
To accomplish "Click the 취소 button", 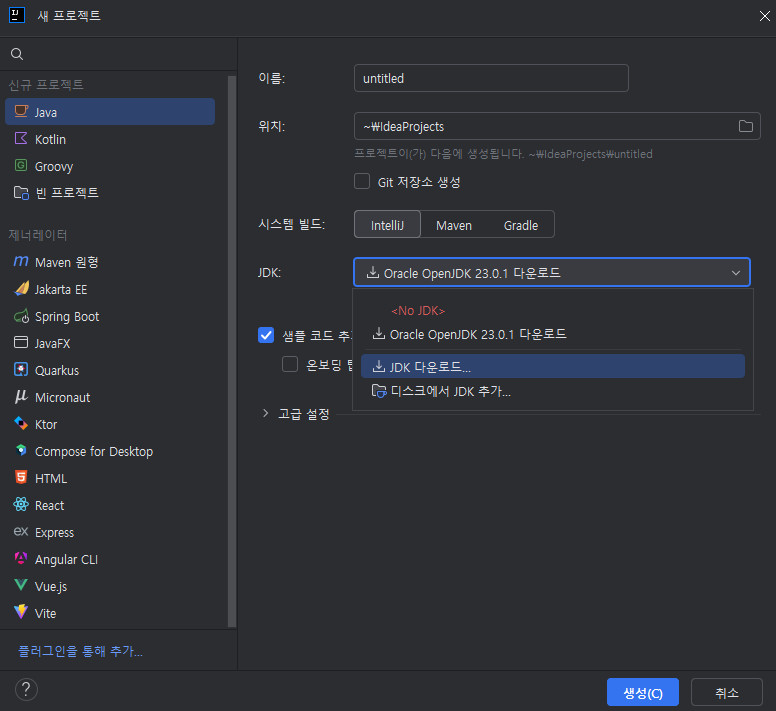I will tap(727, 692).
